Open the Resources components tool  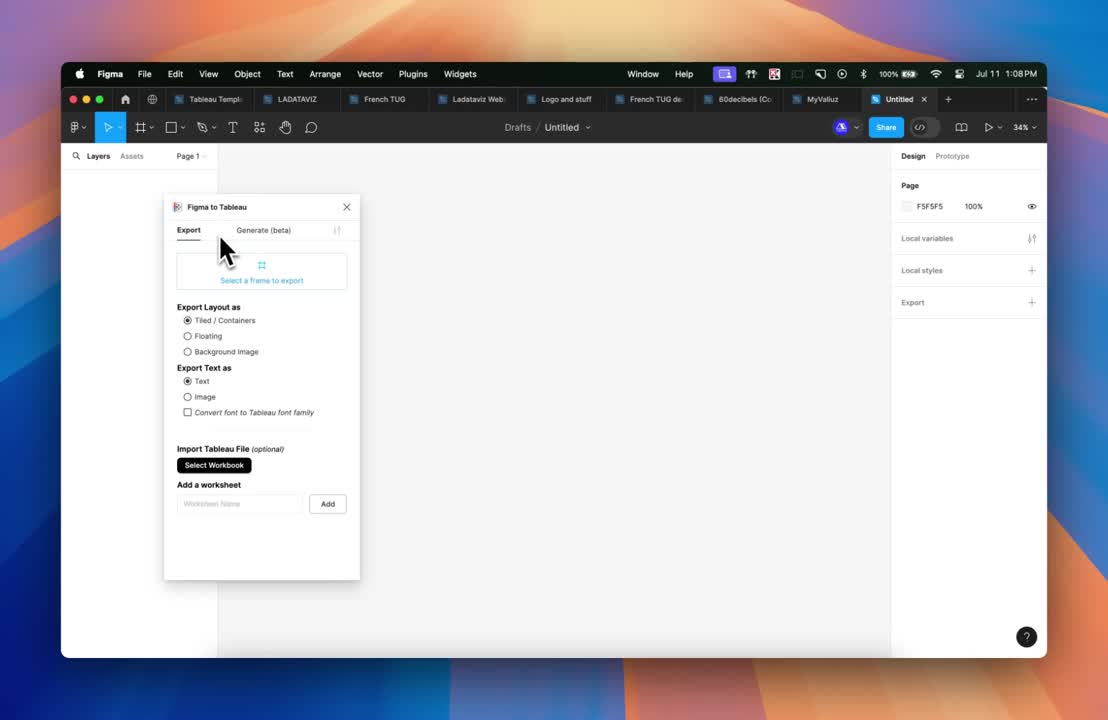[x=259, y=128]
